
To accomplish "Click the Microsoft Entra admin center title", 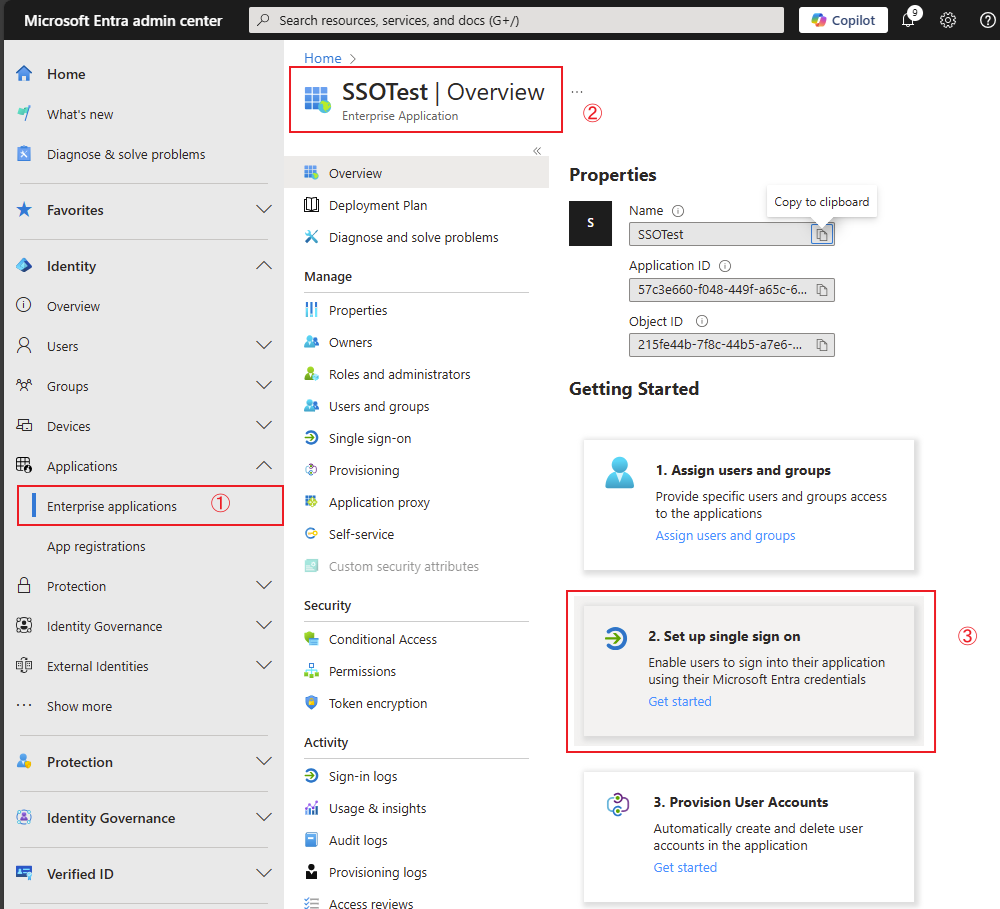I will [123, 20].
